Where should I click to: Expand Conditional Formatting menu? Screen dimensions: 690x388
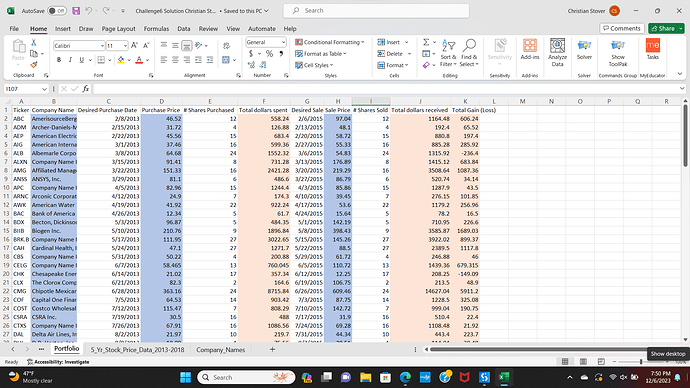330,42
